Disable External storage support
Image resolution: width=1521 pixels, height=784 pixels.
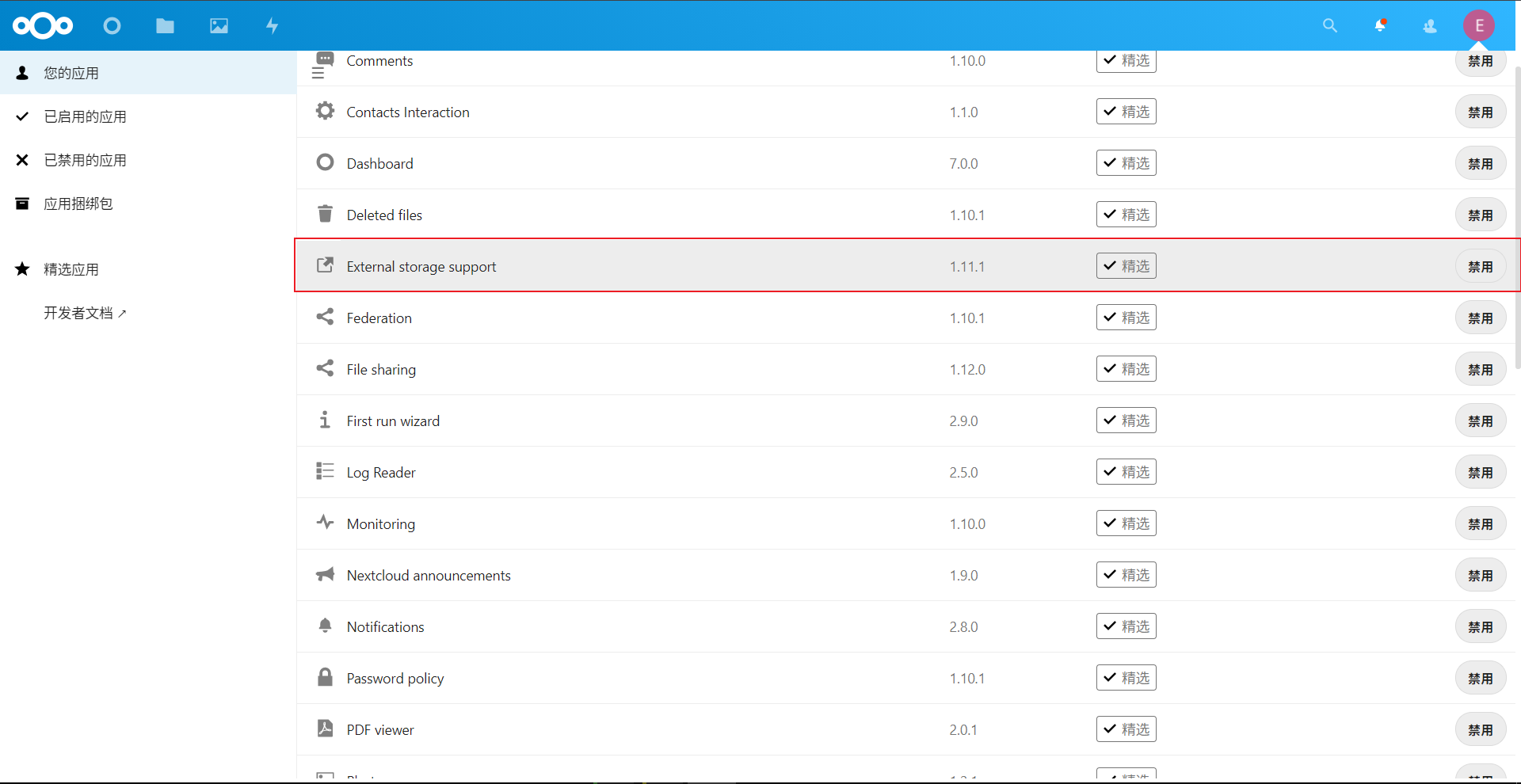pyautogui.click(x=1480, y=267)
